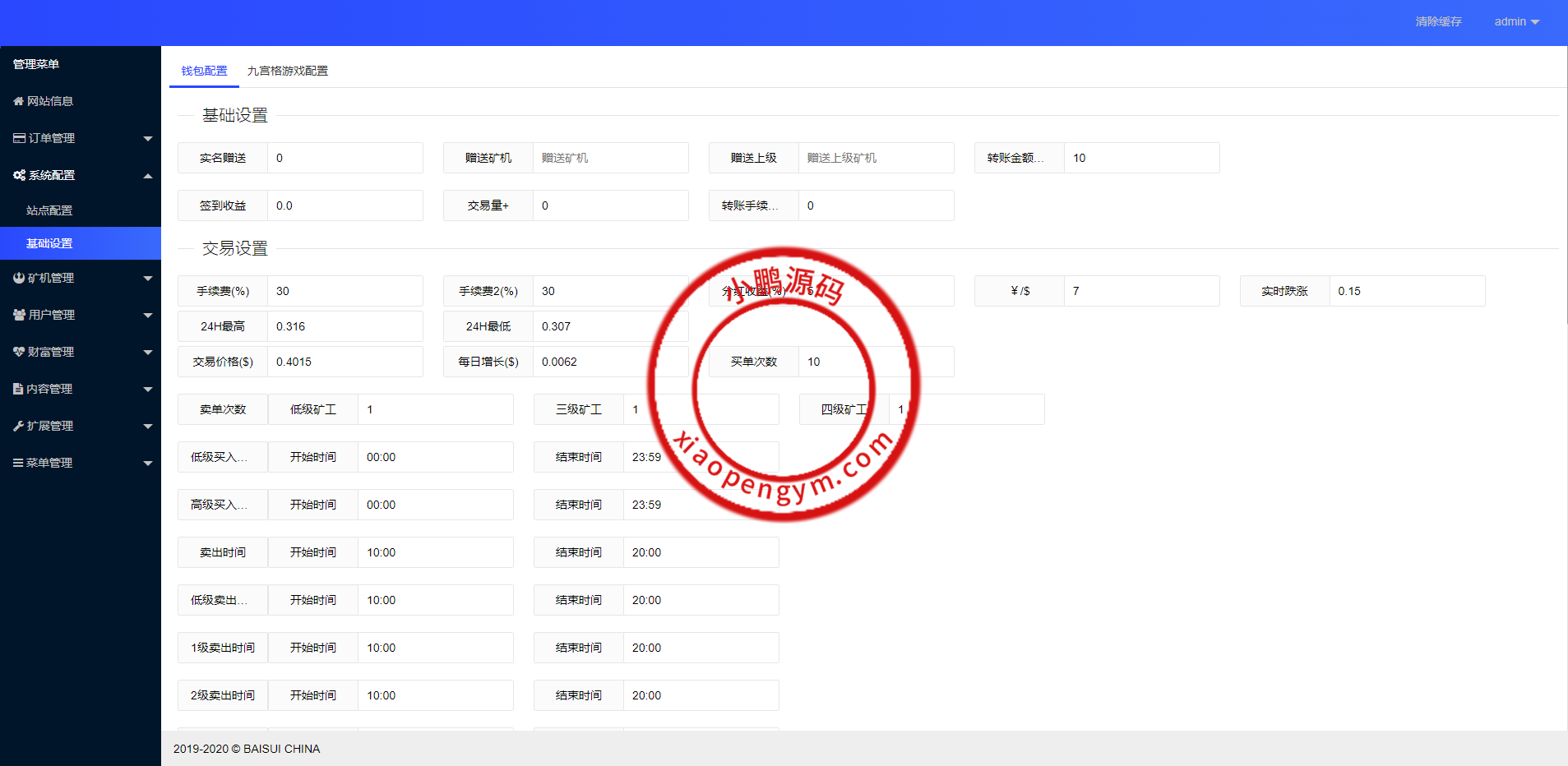Click the 交易价格($) input field
Screen dimensions: 1568x766
pyautogui.click(x=345, y=362)
